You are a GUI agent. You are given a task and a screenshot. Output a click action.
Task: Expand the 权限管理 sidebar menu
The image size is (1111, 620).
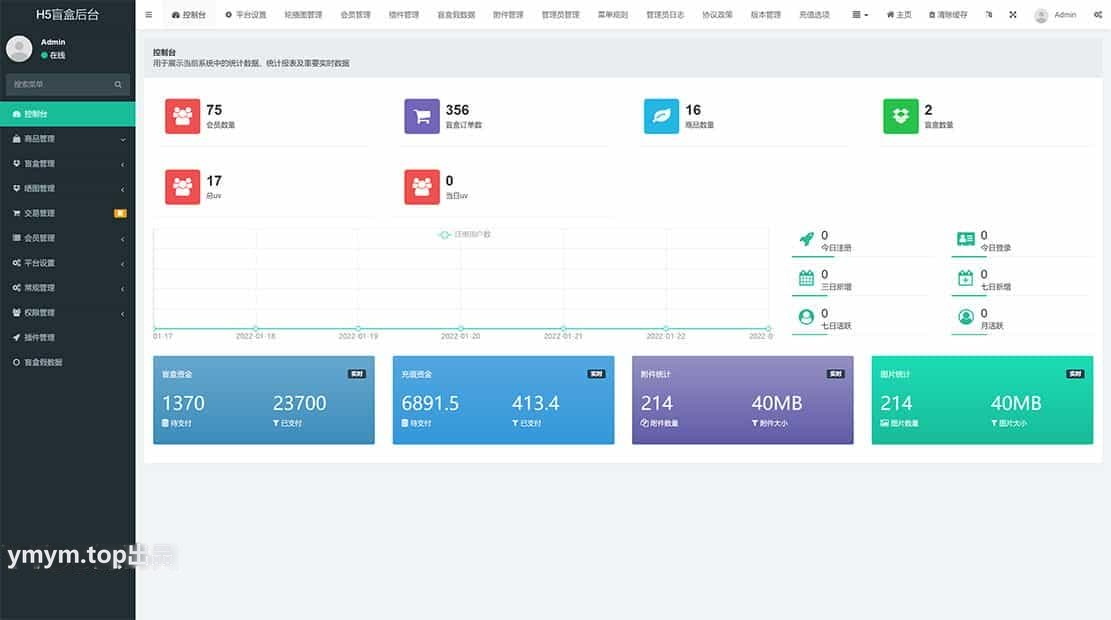[x=68, y=312]
